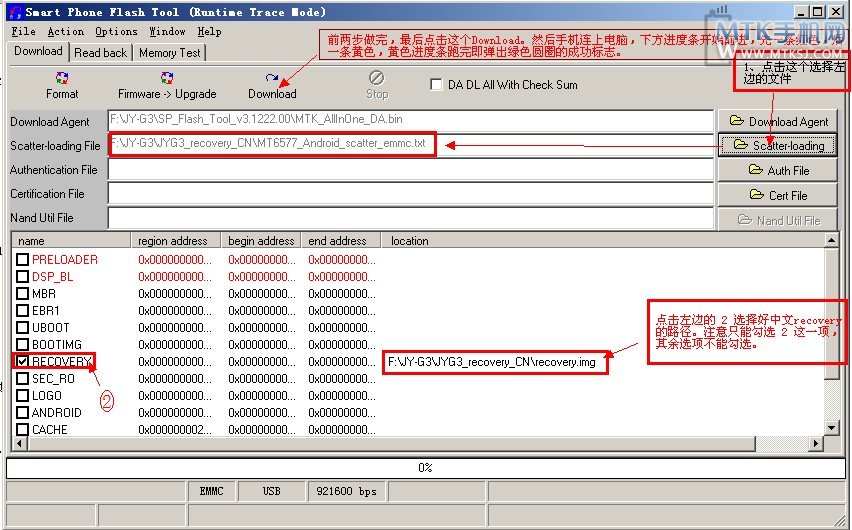Switch to the Download tab
852x530 pixels.
tap(38, 51)
